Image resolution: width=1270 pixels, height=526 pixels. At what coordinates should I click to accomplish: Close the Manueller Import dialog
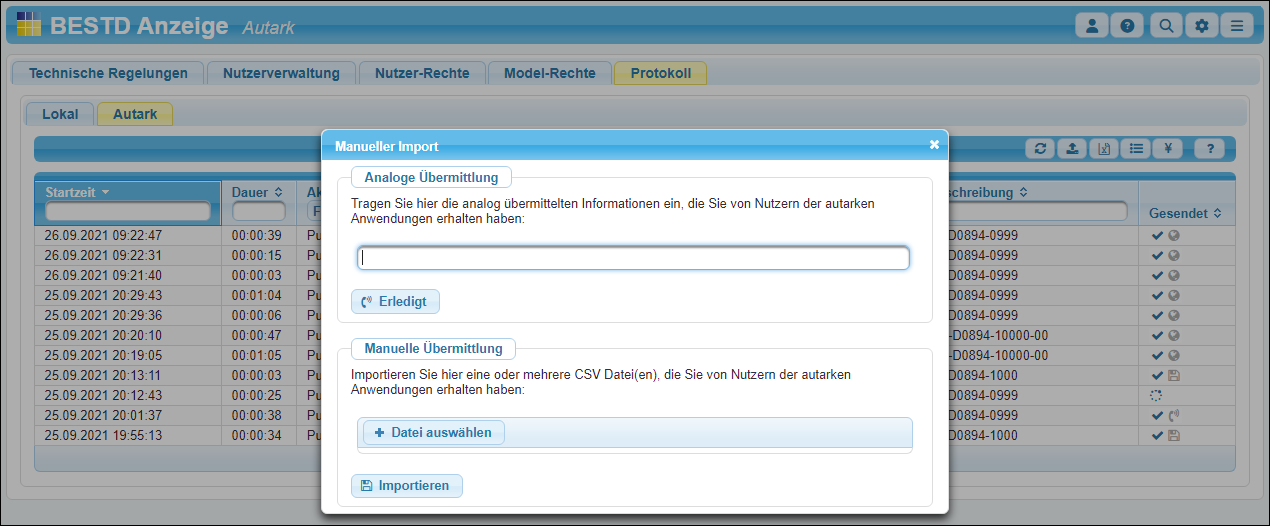click(x=934, y=145)
